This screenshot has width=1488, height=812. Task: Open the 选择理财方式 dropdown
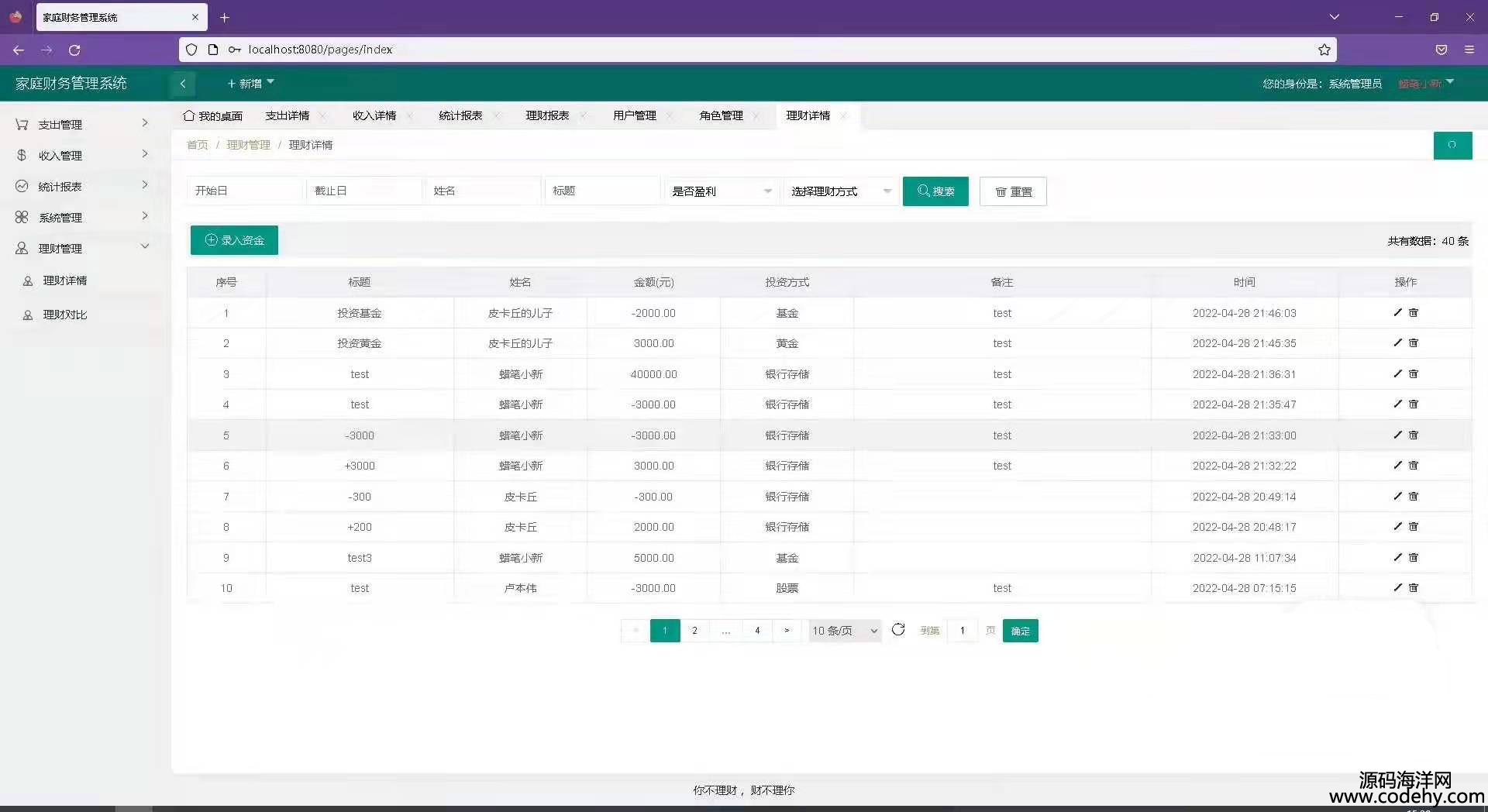841,191
